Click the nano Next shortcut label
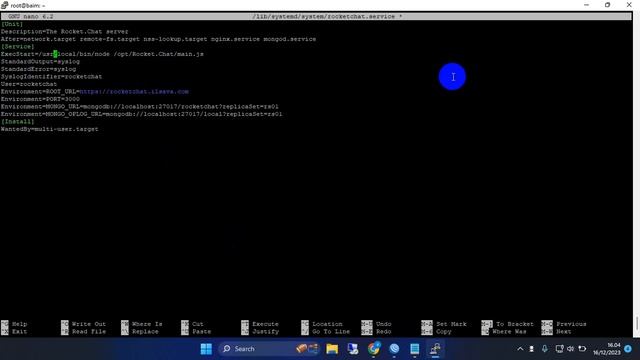Image resolution: width=640 pixels, height=360 pixels. [564, 331]
